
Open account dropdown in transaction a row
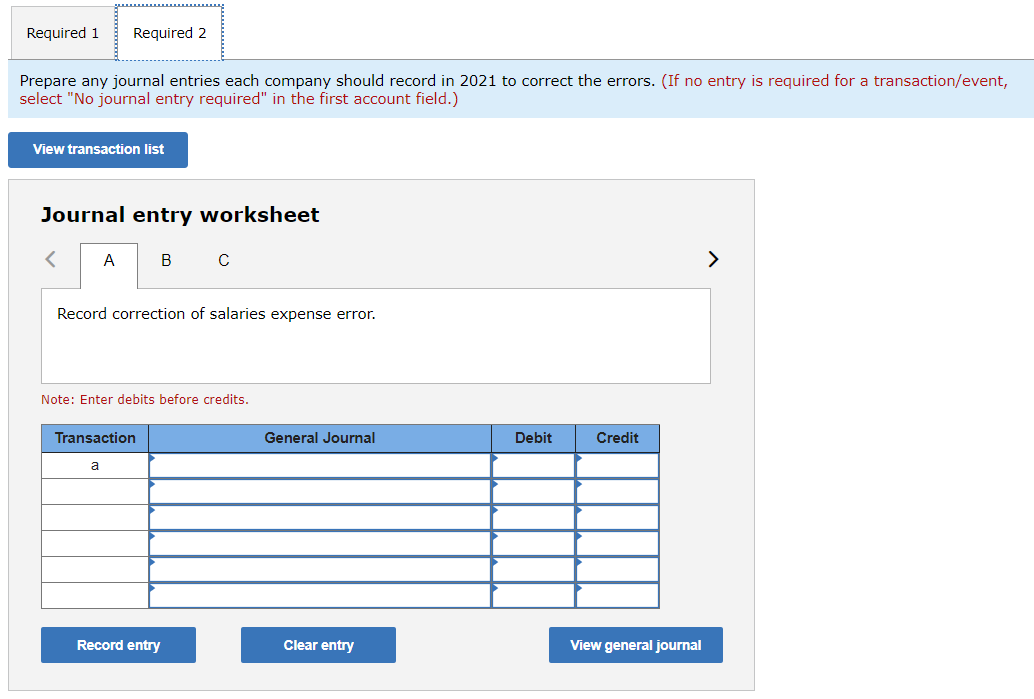tap(320, 466)
